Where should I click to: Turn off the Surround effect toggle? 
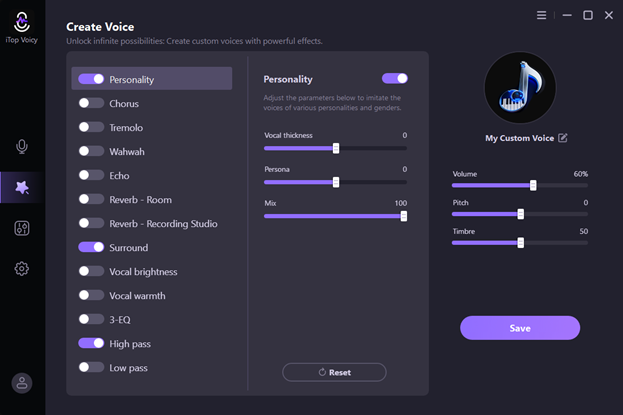[x=91, y=247]
